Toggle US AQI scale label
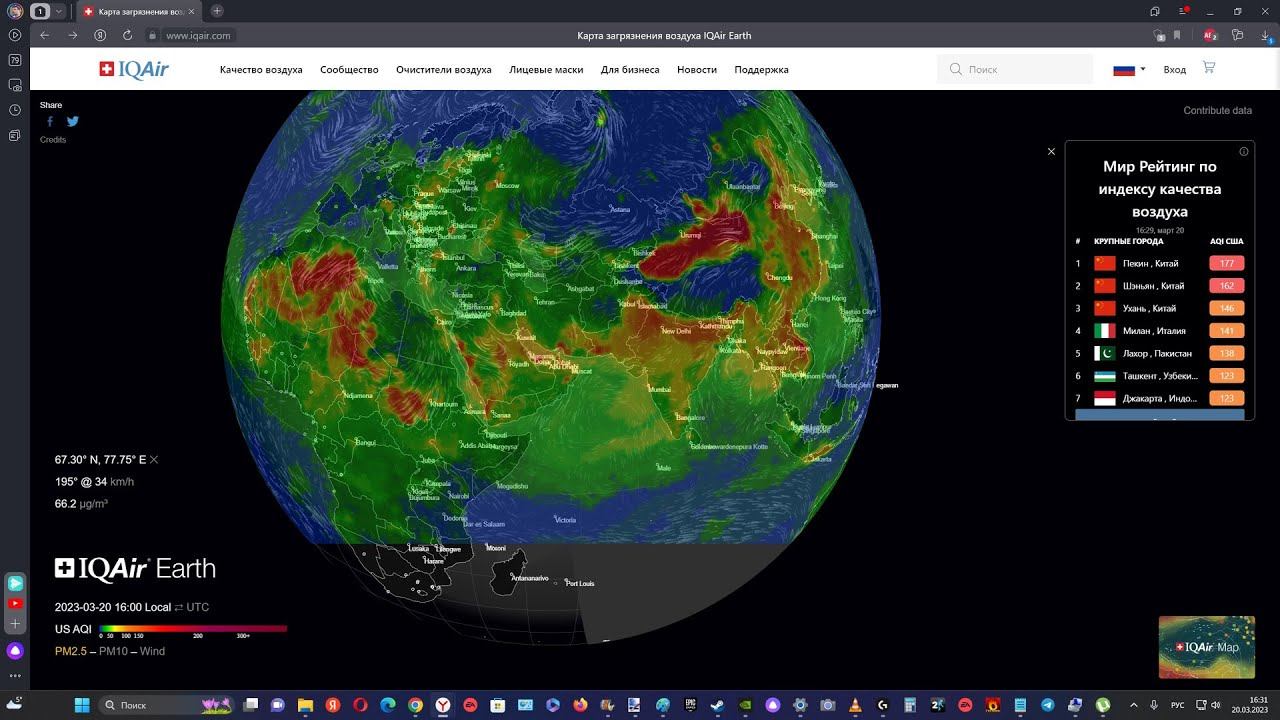Image resolution: width=1280 pixels, height=720 pixels. tap(73, 629)
